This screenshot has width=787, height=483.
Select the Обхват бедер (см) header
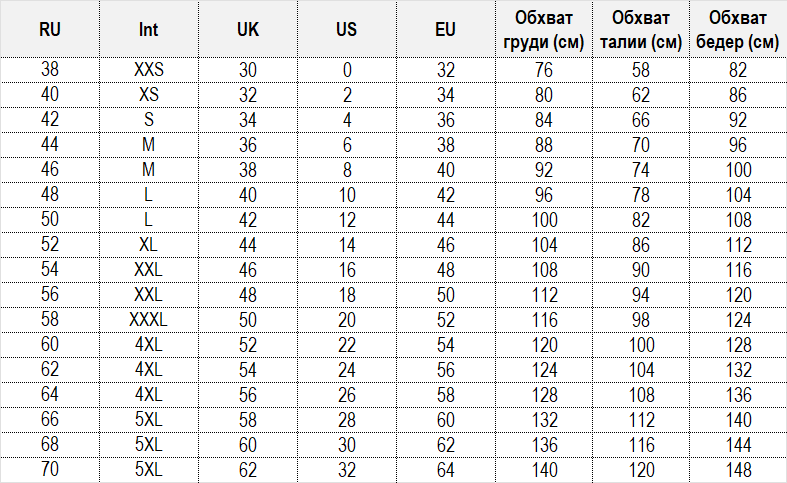(x=738, y=29)
